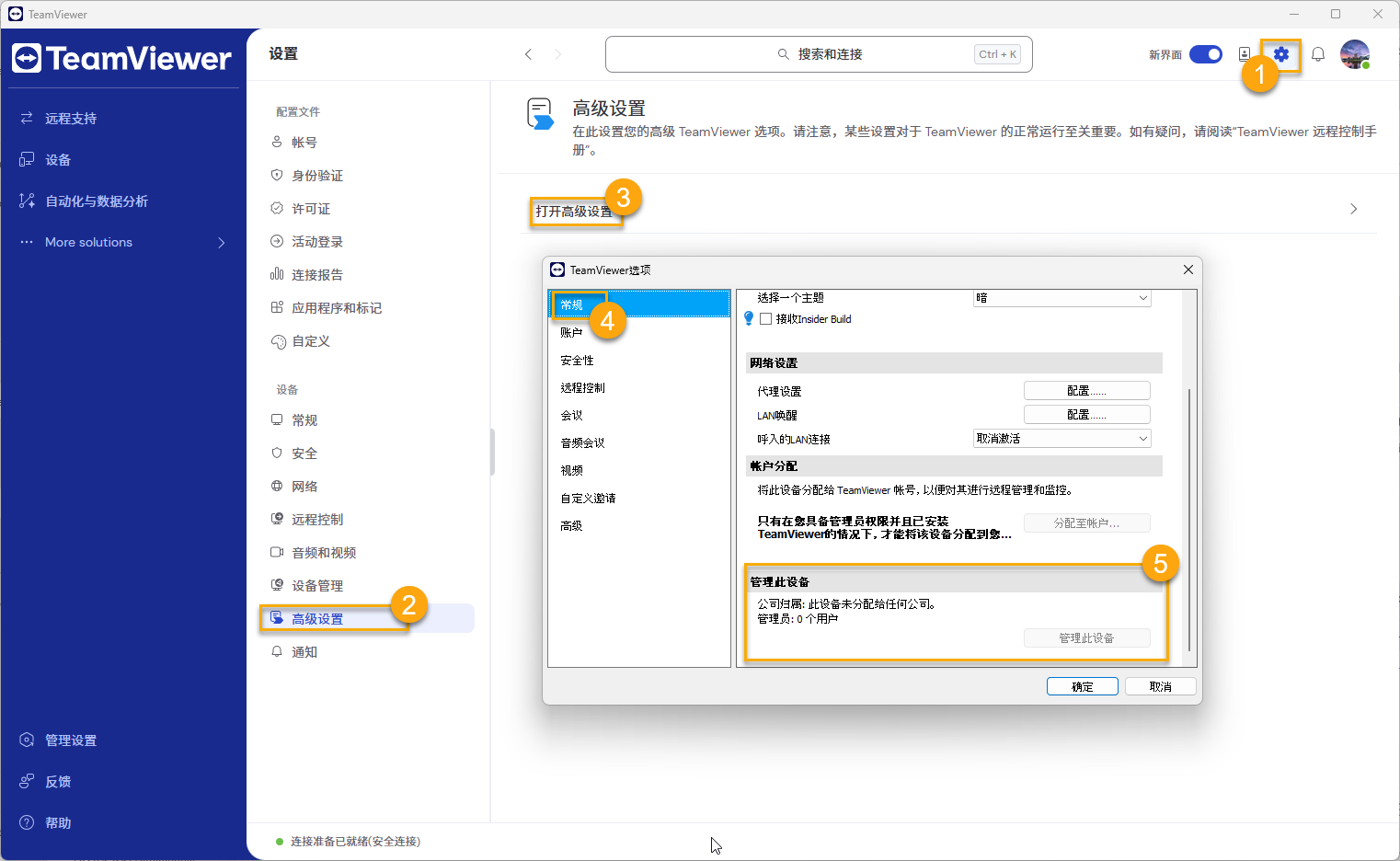This screenshot has height=861, width=1400.
Task: Open 远程控制 in settings list
Action: click(317, 519)
